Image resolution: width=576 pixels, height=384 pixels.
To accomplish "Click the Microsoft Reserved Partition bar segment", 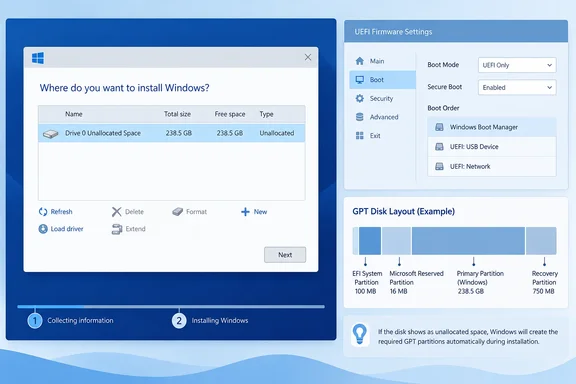I will coord(396,241).
